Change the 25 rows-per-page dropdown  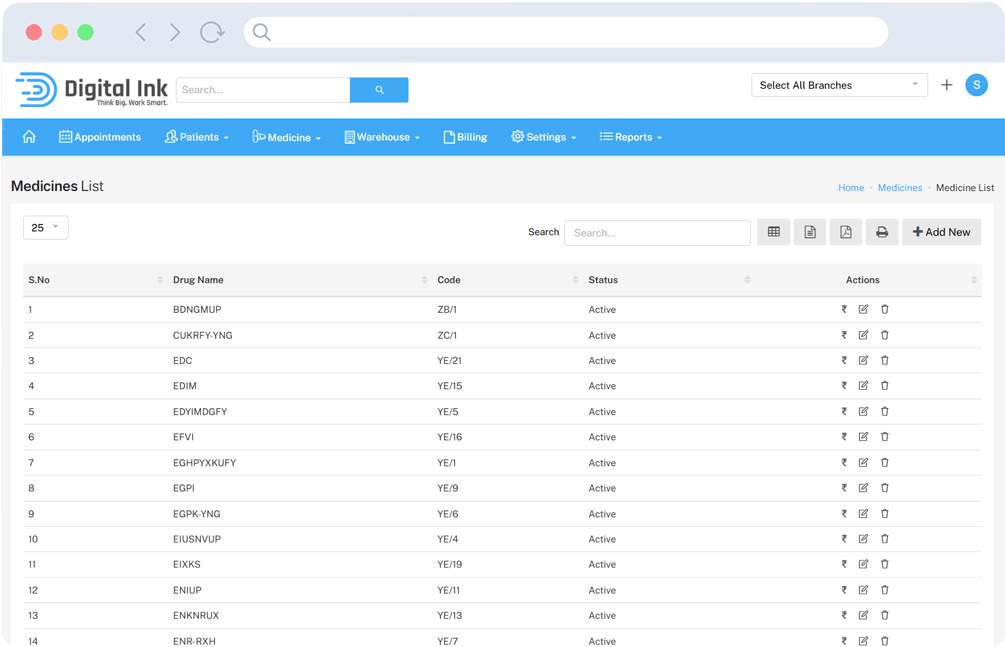point(45,228)
